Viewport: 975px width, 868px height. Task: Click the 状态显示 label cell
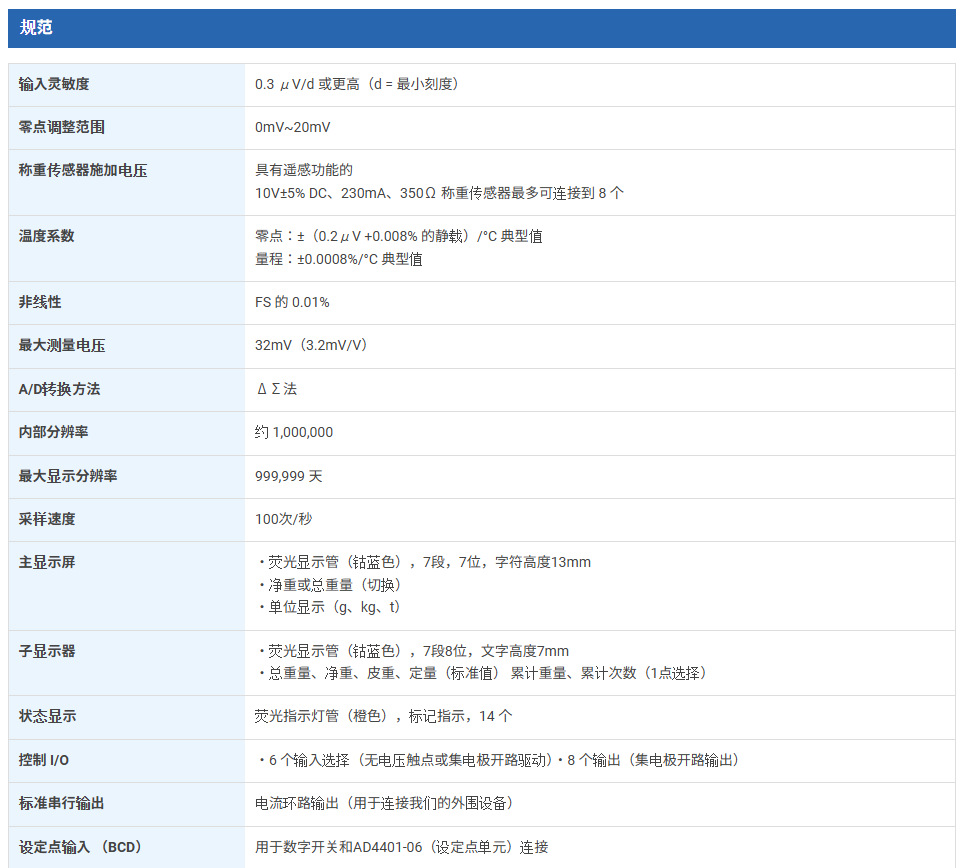(x=126, y=717)
